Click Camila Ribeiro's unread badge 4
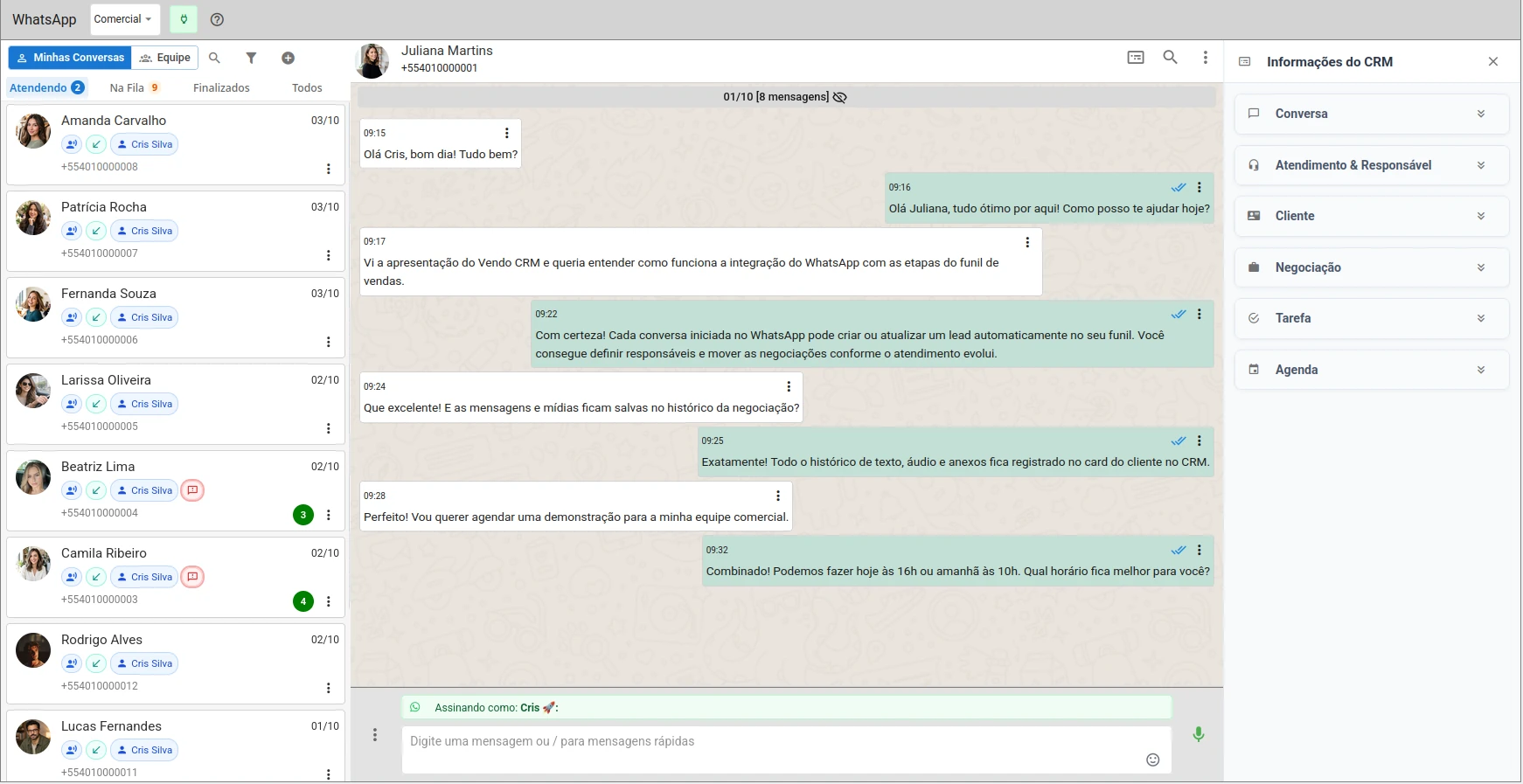 [303, 601]
